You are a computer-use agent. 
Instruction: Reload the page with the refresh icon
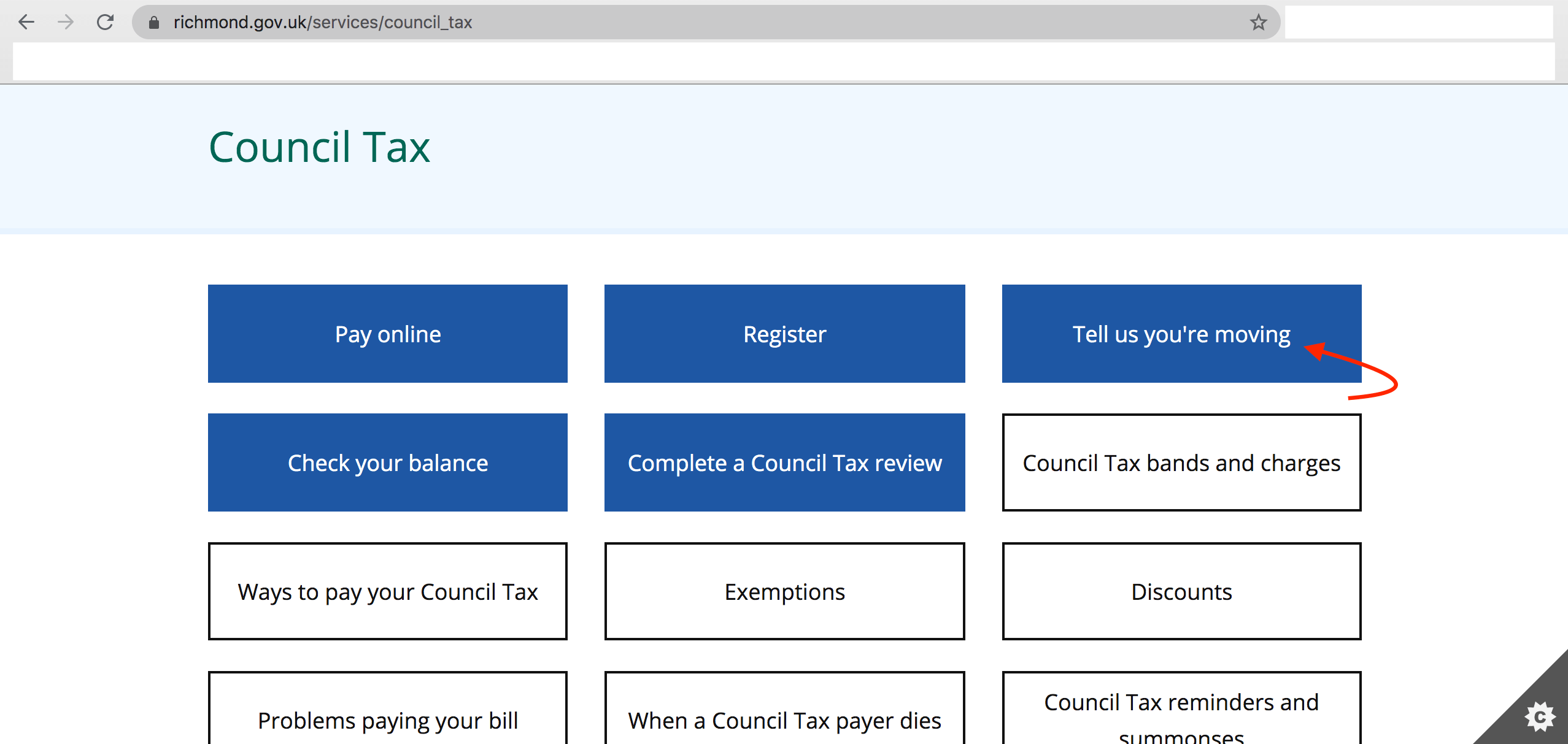[106, 23]
